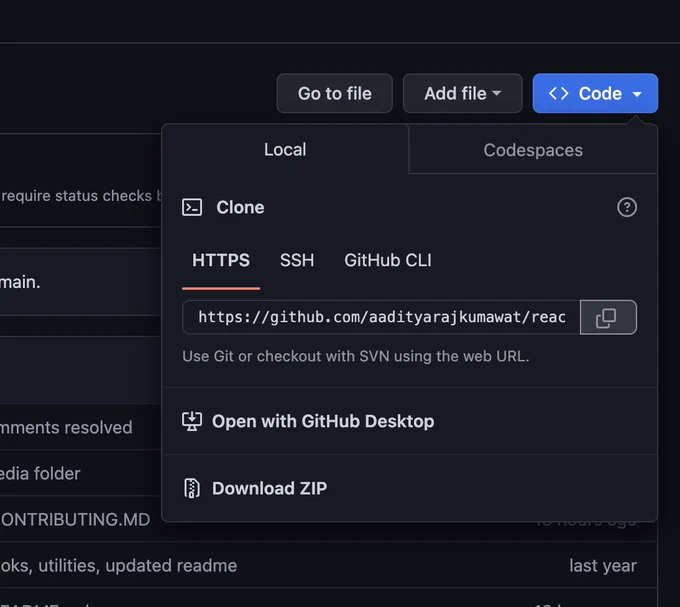680x607 pixels.
Task: Select the SSH clone method tab
Action: click(x=297, y=261)
